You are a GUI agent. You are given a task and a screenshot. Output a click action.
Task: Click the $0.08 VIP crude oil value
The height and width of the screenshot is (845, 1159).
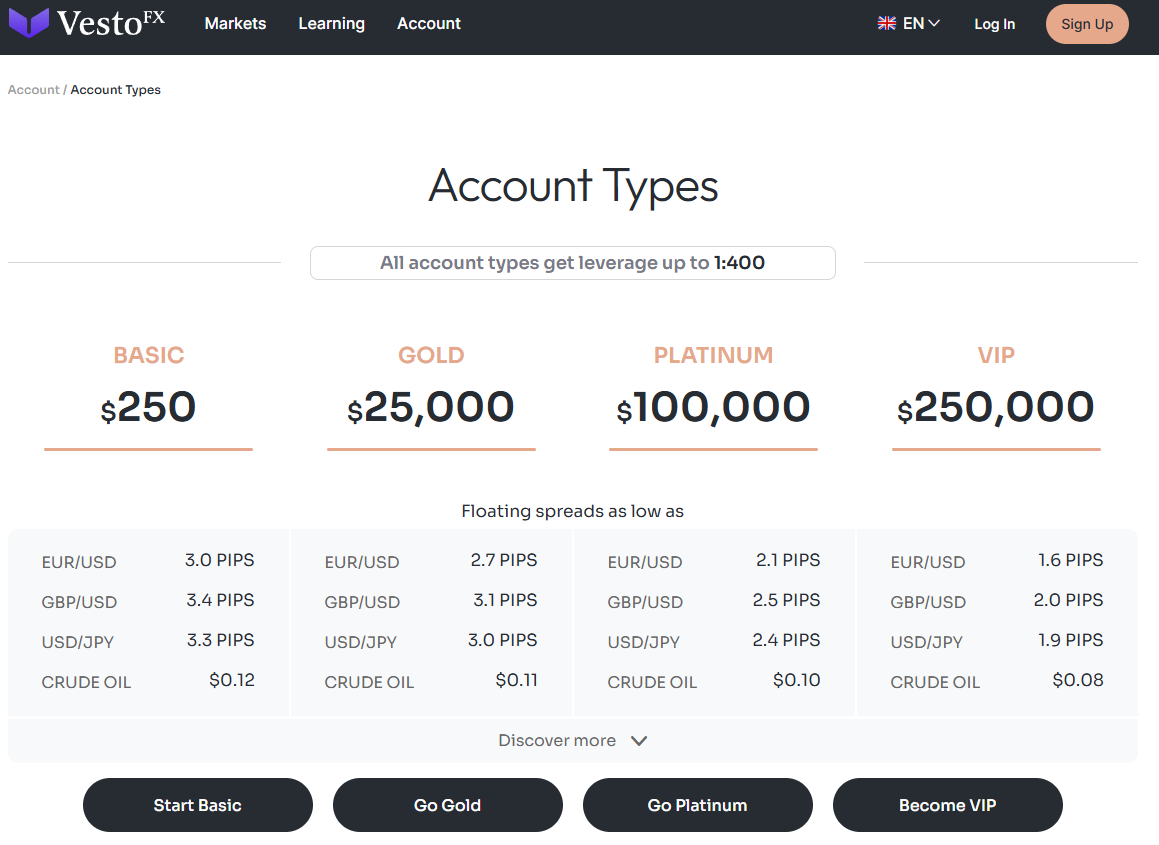click(x=1078, y=680)
